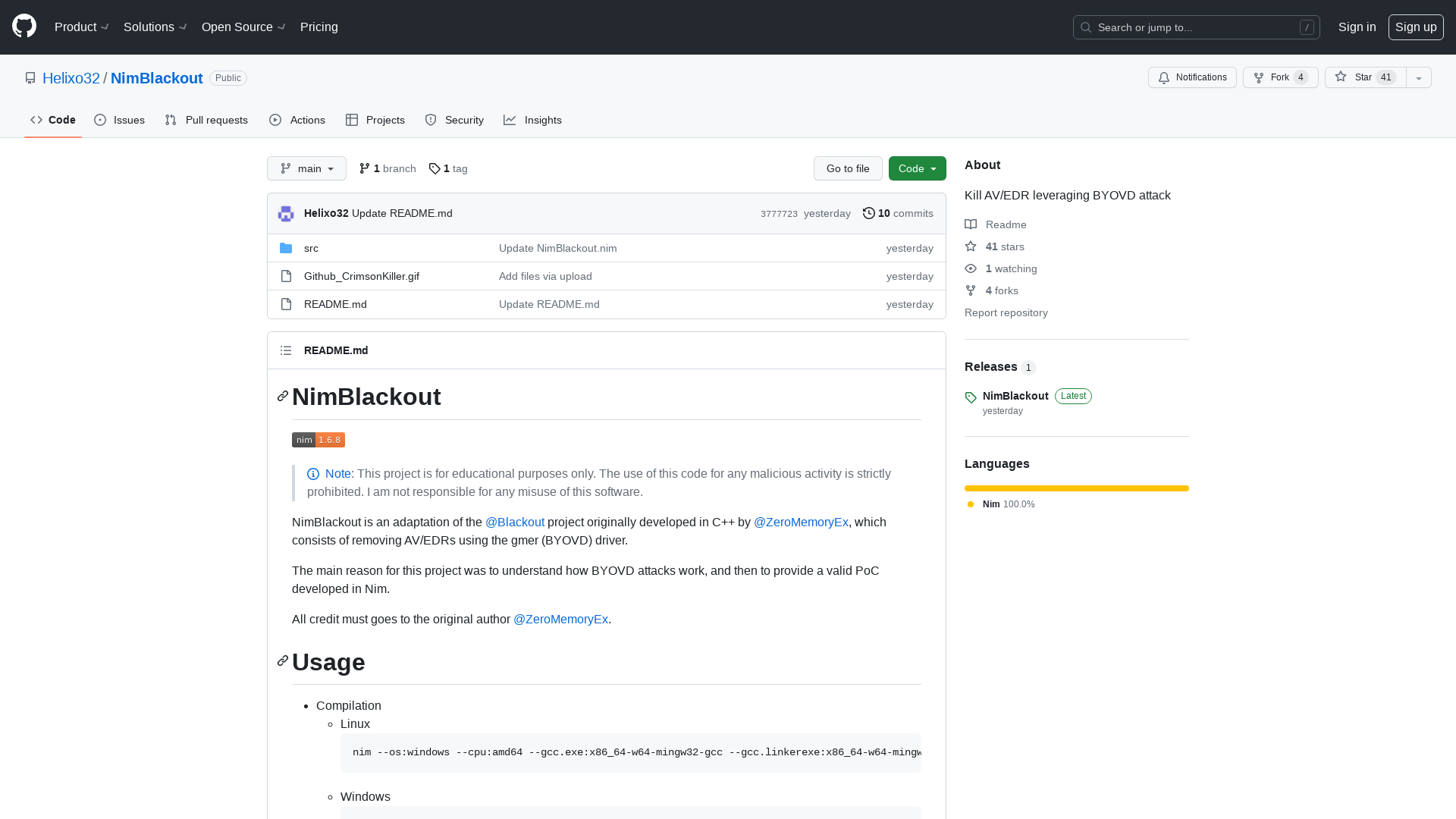This screenshot has height=819, width=1456.
Task: Open the star list dropdown arrow
Action: coord(1419,77)
